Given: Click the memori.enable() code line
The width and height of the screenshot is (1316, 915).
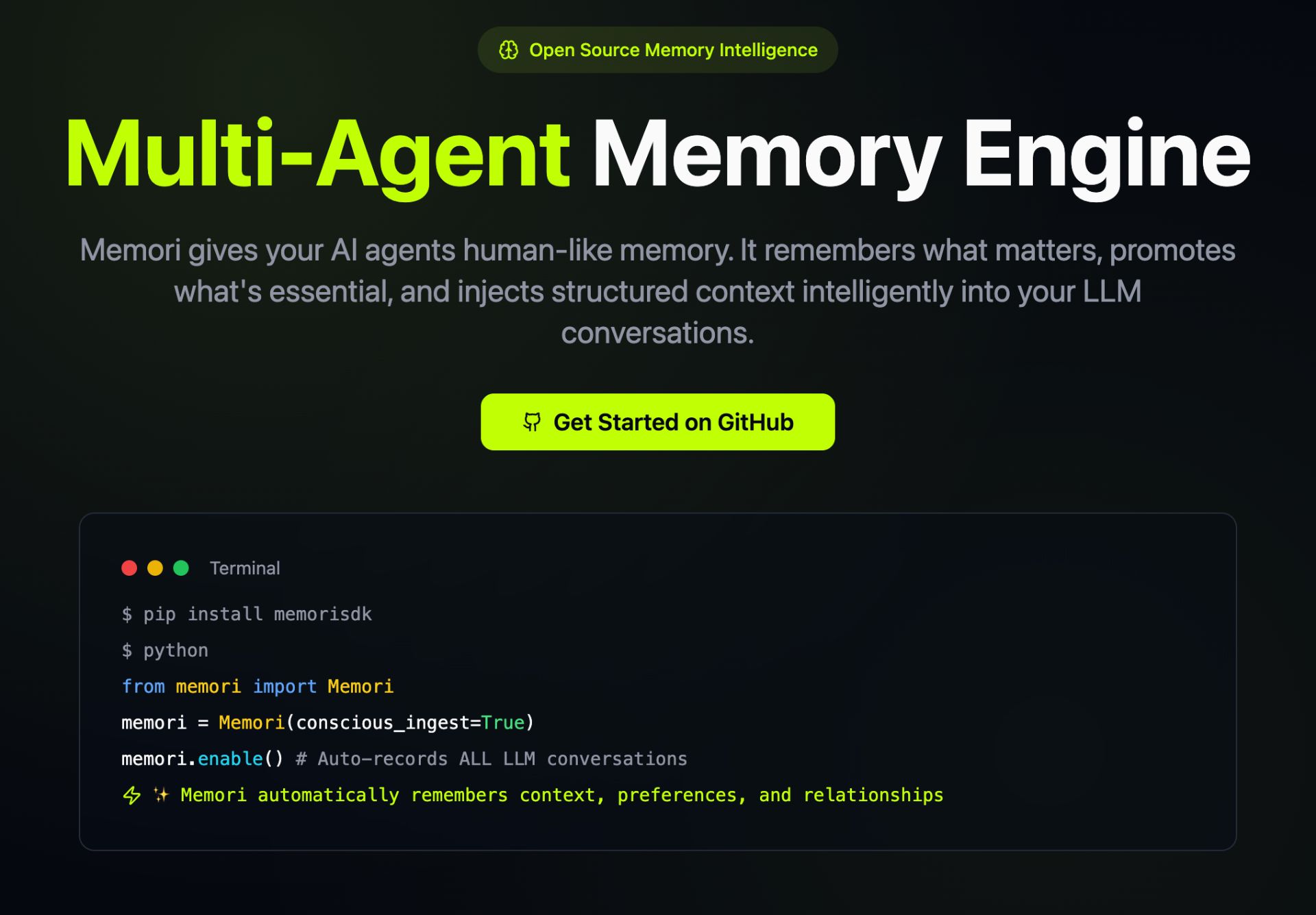Looking at the screenshot, I should tap(202, 759).
